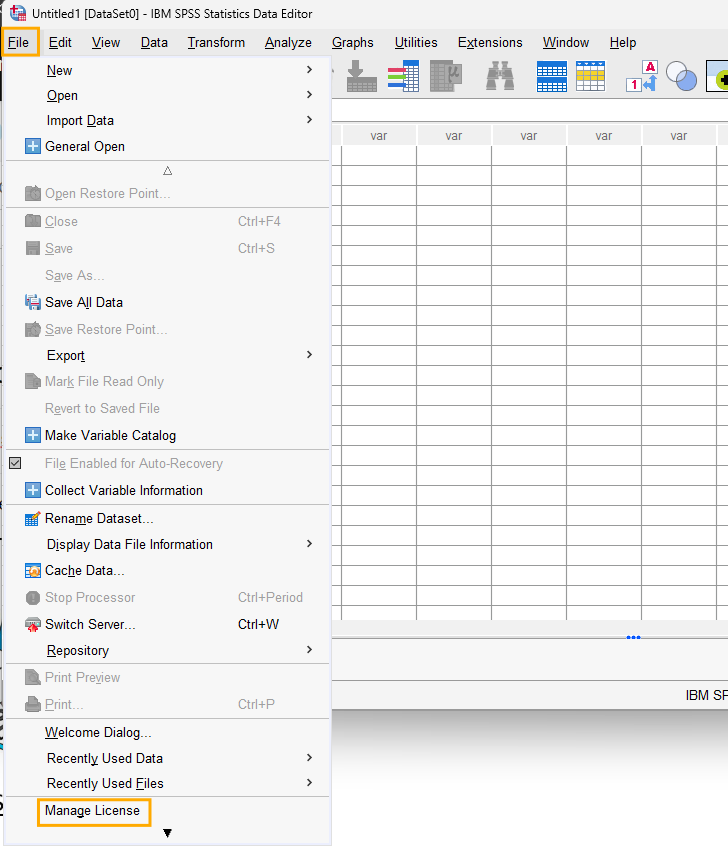
Task: Expand the Export submenu
Action: coord(168,355)
